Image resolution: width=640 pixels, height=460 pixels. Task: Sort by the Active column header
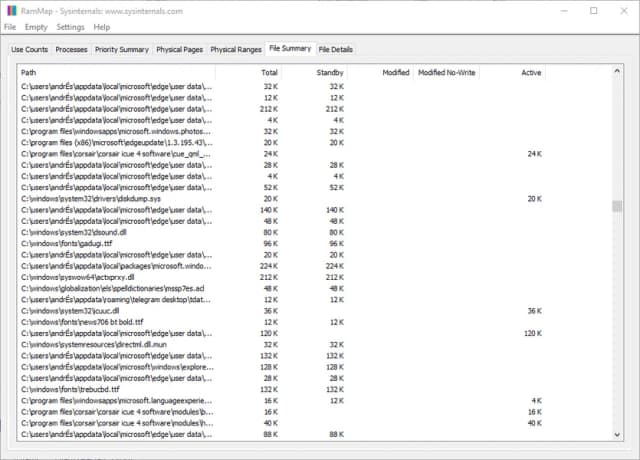tap(513, 73)
